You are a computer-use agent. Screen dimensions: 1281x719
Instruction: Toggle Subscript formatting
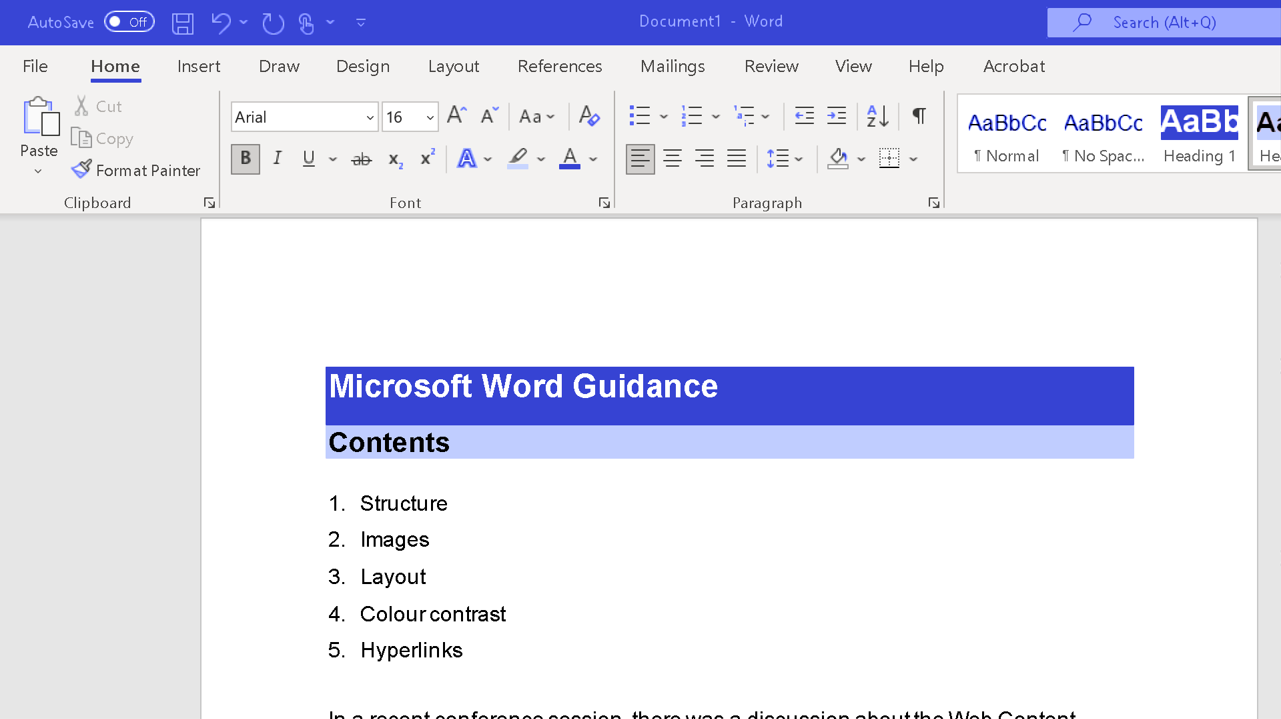pos(395,159)
